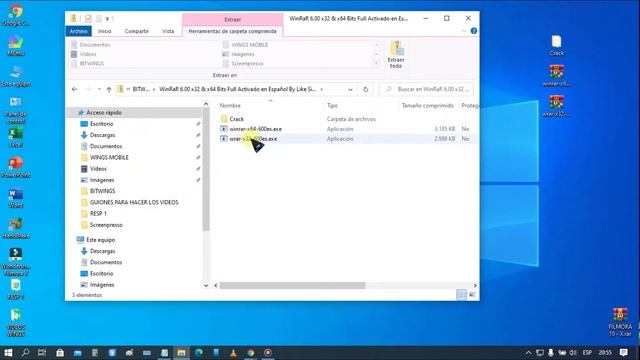Viewport: 640px width, 360px height.
Task: Click the Buscar en WinRaR search field
Action: coord(427,89)
